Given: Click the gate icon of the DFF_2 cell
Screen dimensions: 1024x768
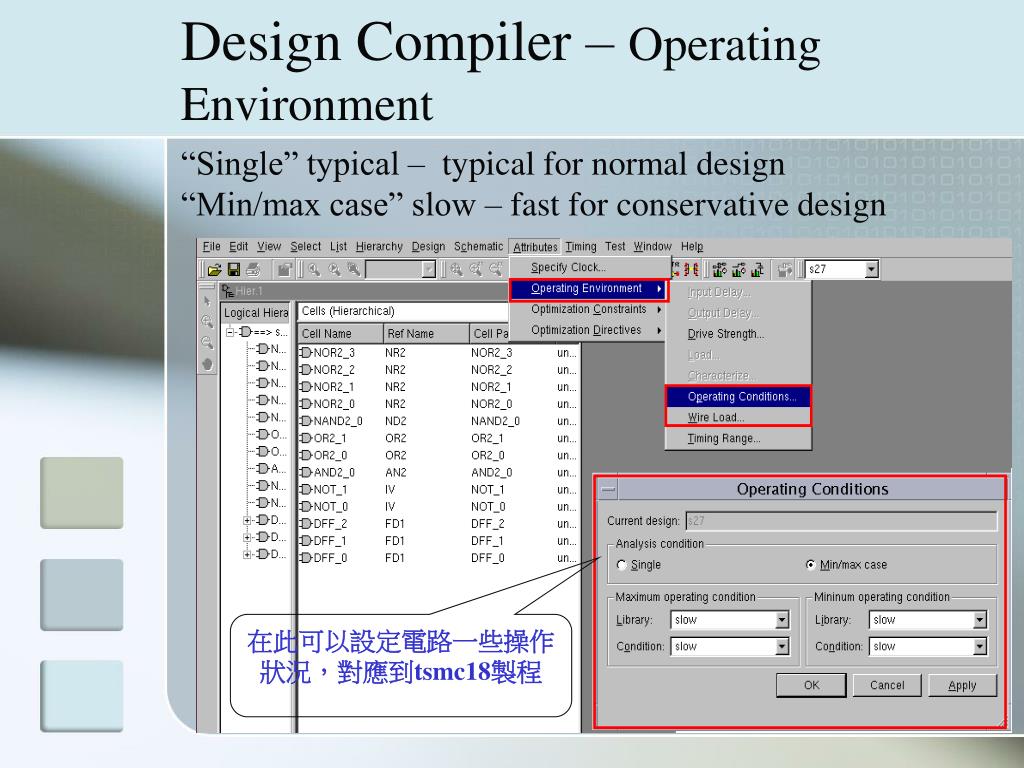Looking at the screenshot, I should (x=306, y=524).
